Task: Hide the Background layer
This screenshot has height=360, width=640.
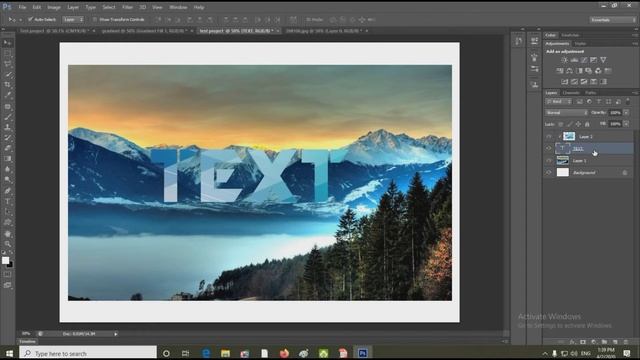Action: [x=549, y=173]
